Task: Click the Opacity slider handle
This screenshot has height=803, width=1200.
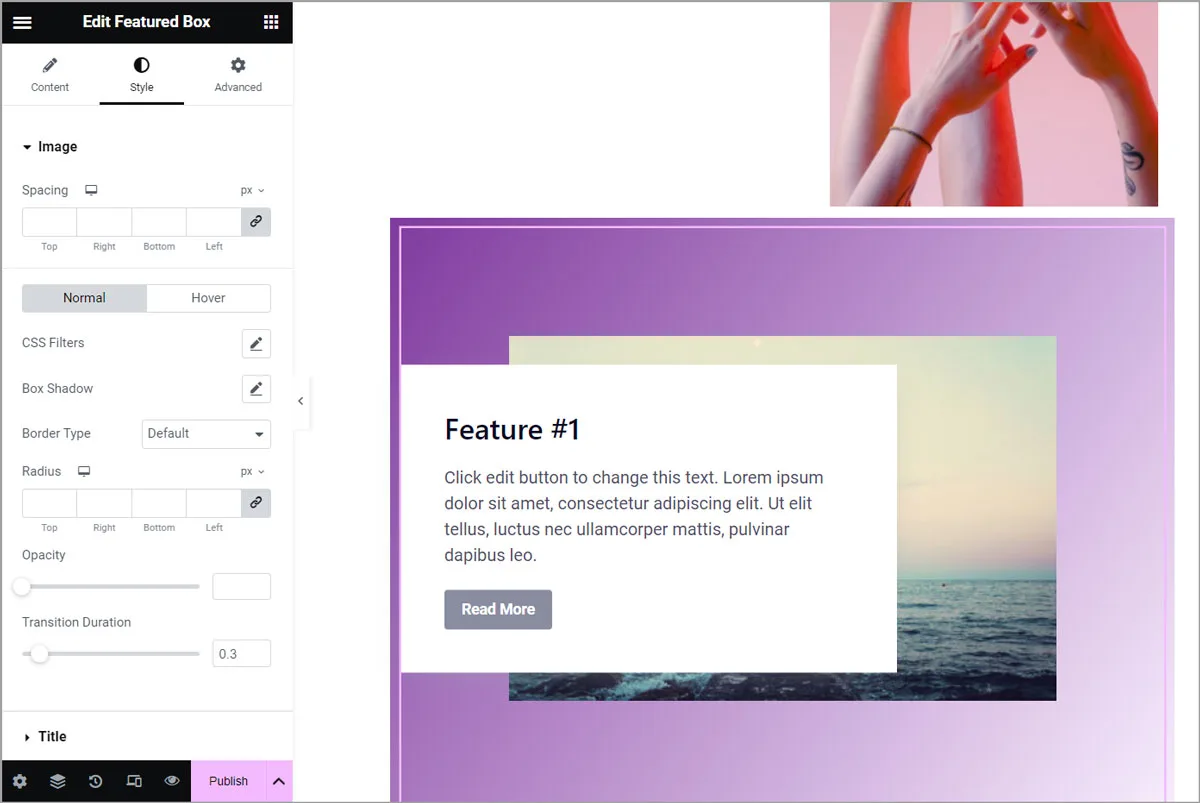Action: pos(22,587)
